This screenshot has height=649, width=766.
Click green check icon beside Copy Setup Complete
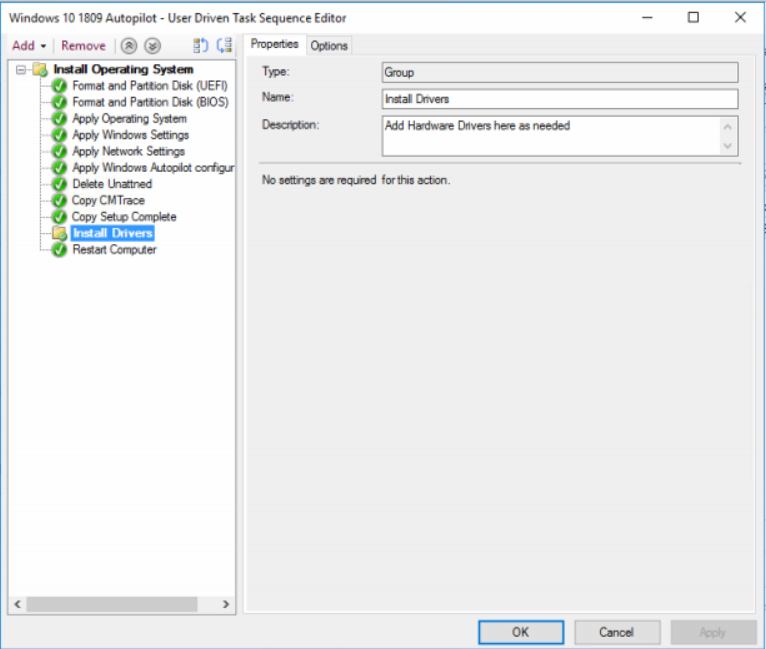[59, 217]
